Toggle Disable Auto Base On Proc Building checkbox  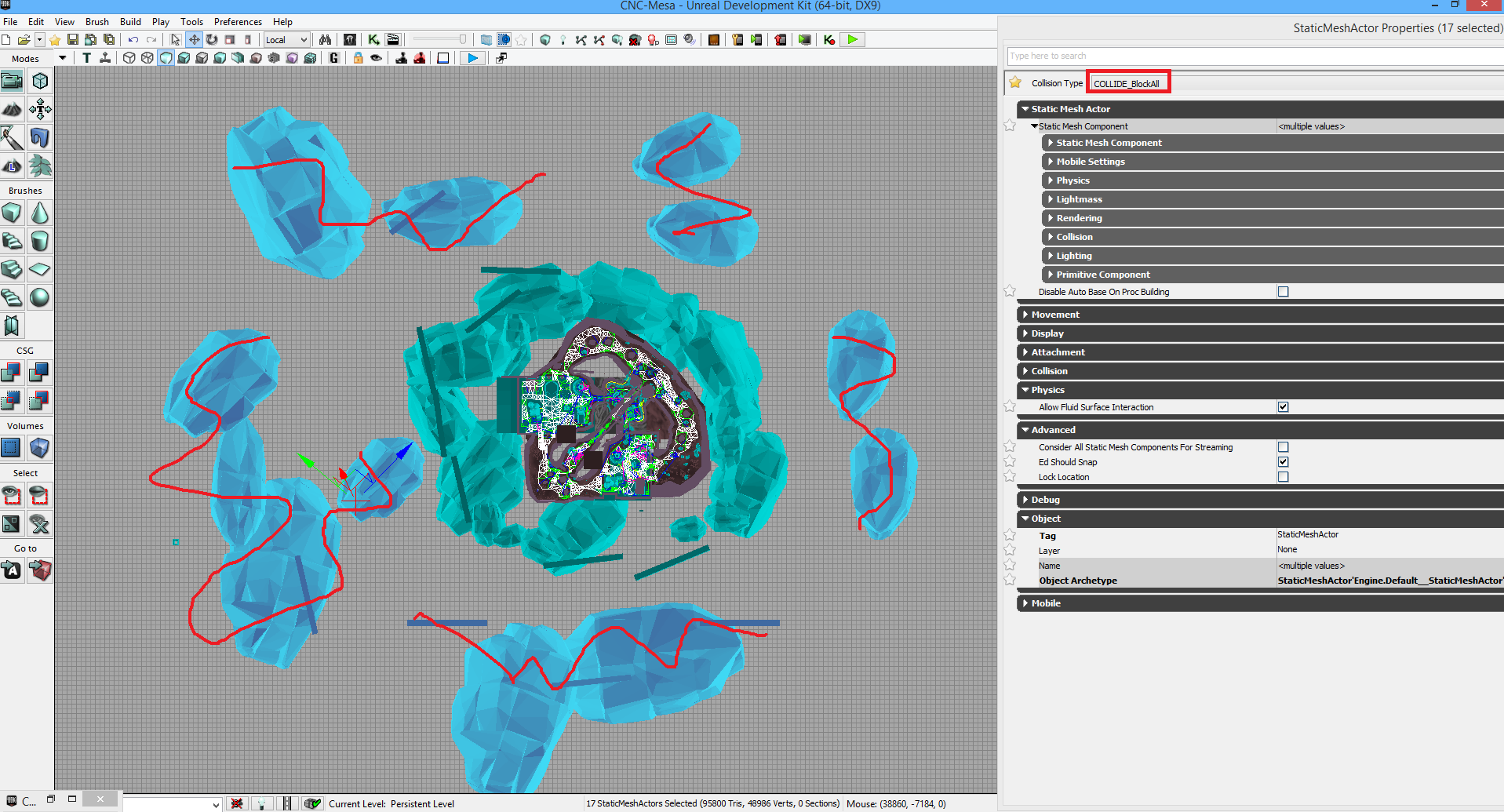tap(1284, 292)
